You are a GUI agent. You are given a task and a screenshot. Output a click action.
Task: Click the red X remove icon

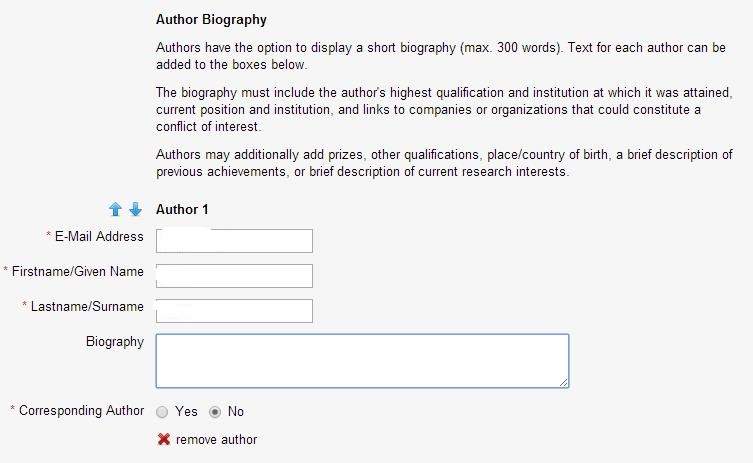pyautogui.click(x=164, y=440)
